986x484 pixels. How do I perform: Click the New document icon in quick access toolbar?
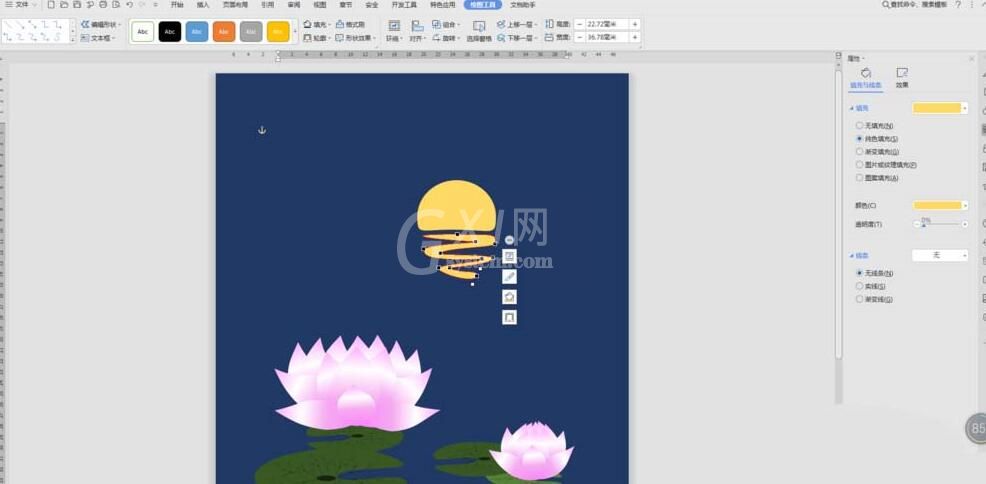click(x=52, y=4)
